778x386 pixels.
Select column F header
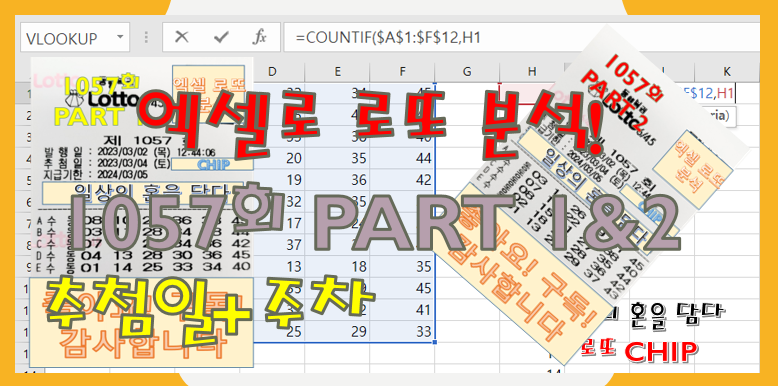click(402, 72)
